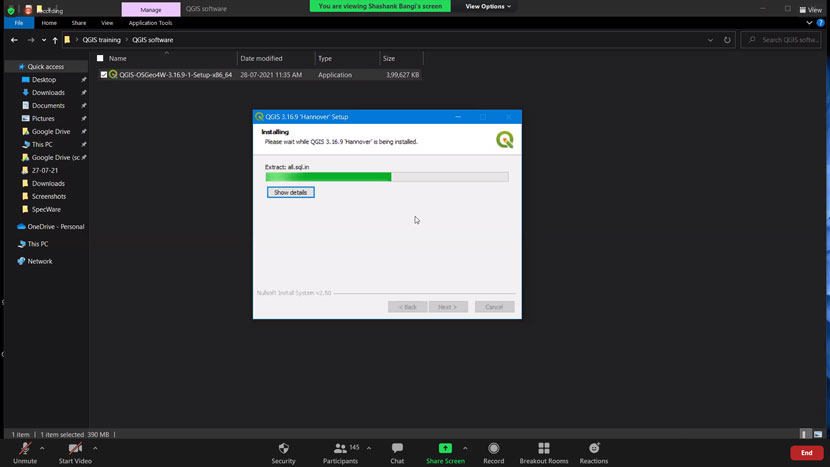Open Application Tools ribbon tab

click(150, 23)
